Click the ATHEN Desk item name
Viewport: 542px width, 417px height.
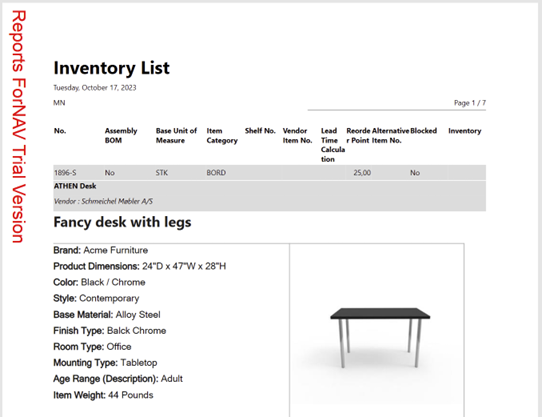coord(75,186)
